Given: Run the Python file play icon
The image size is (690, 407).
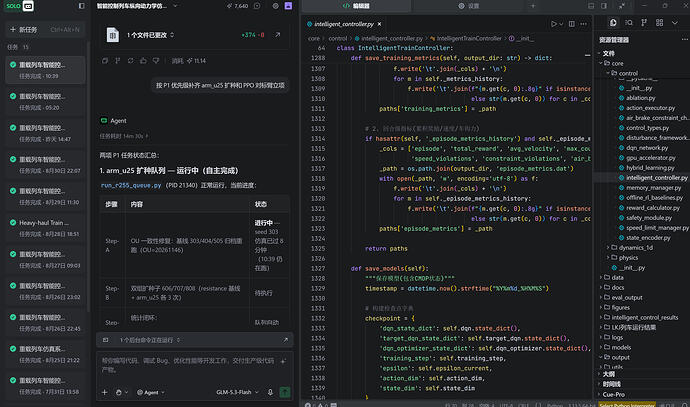Looking at the screenshot, I should tap(554, 24).
